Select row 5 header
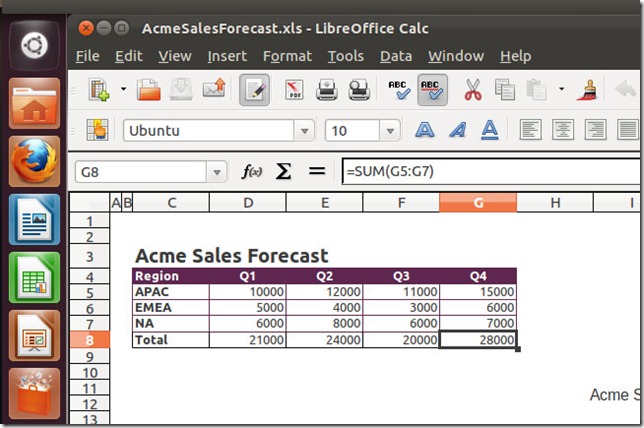Viewport: 644px width, 428px height. pos(90,292)
